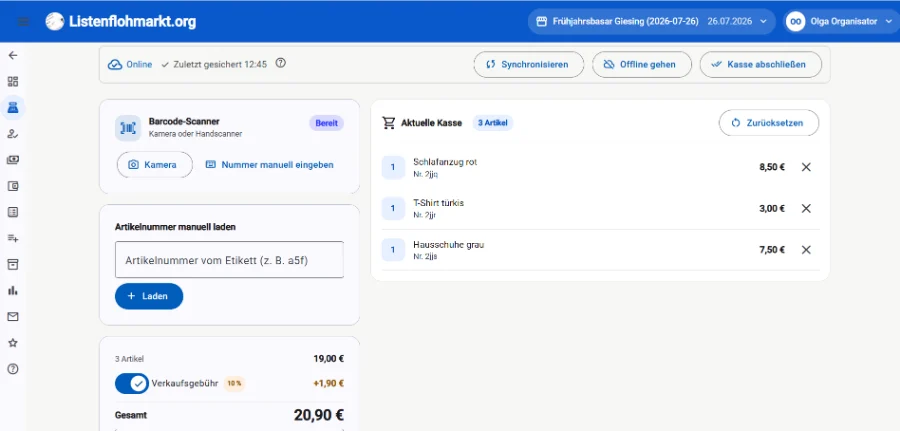Select the cash register icon in the sidebar
Image resolution: width=900 pixels, height=431 pixels.
13,107
